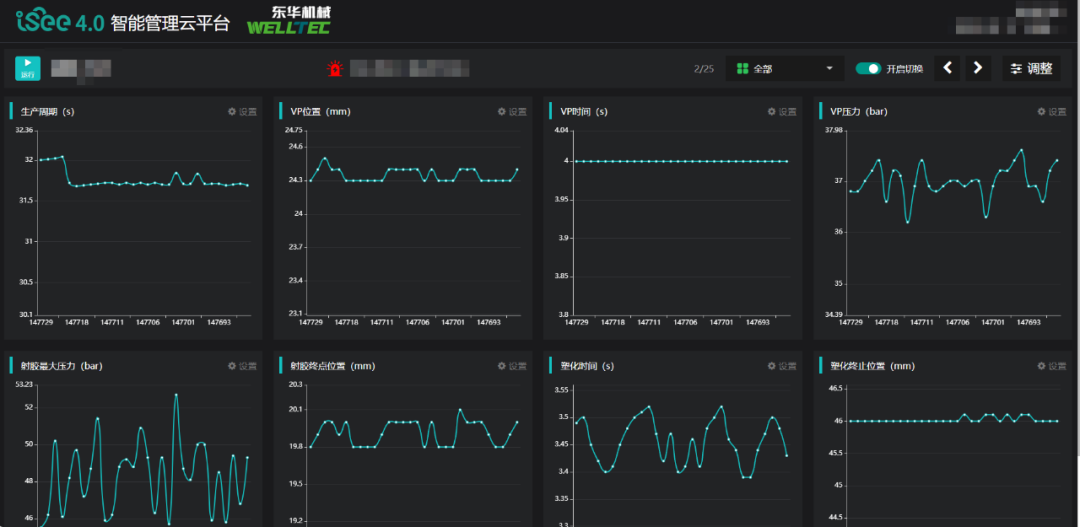Toggle the 开启切换 auto-switch
The width and height of the screenshot is (1080, 527).
click(x=868, y=69)
